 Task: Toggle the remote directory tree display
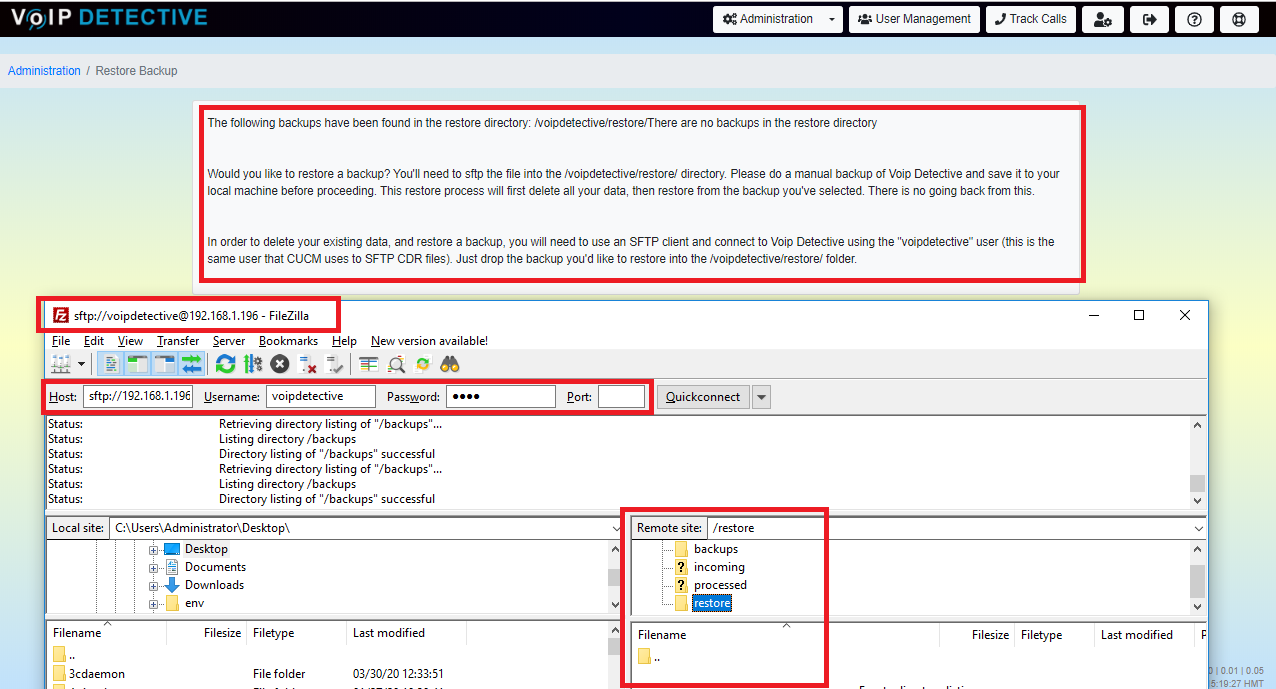164,364
